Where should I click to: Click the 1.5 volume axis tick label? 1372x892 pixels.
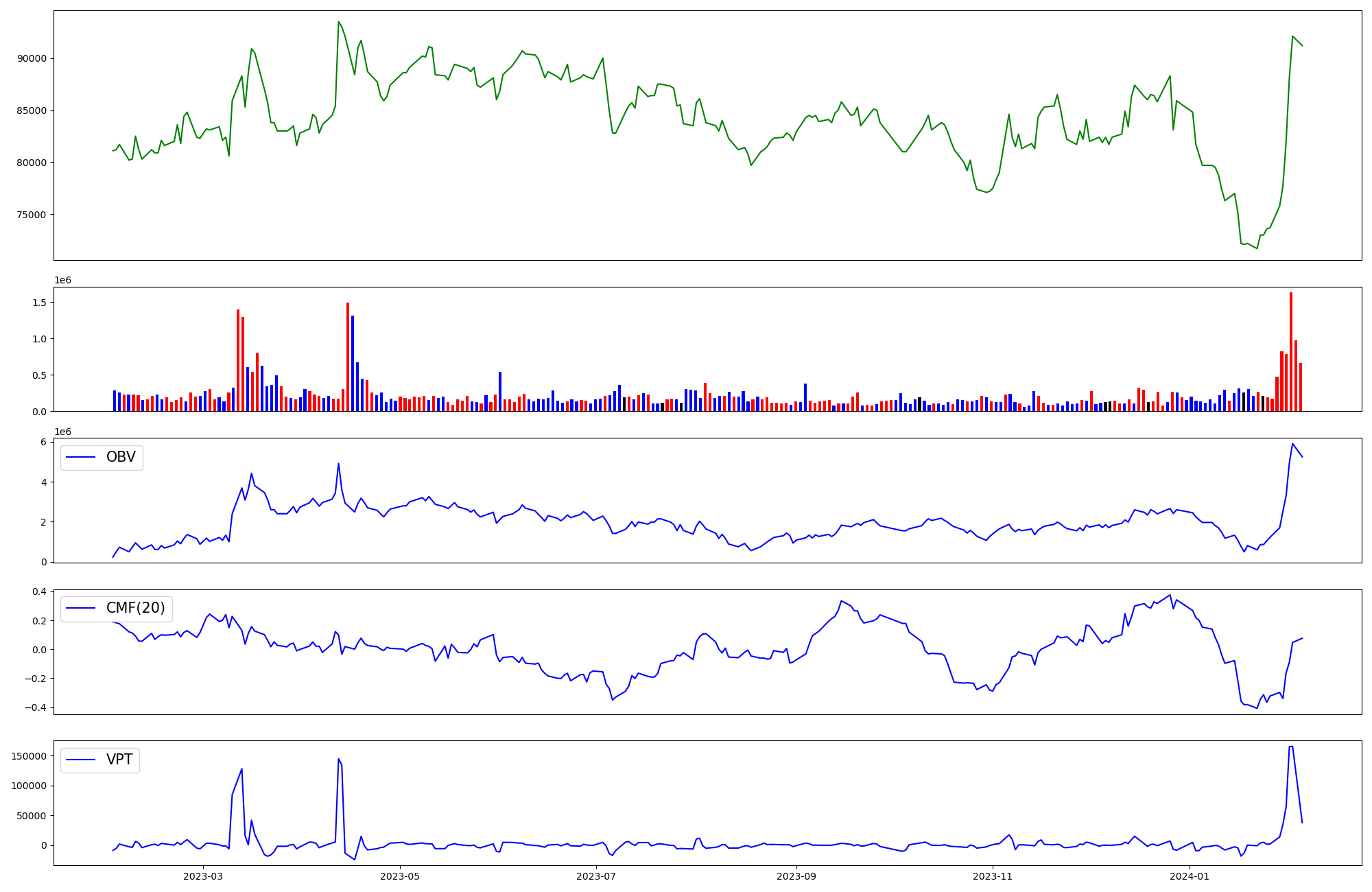click(x=39, y=303)
